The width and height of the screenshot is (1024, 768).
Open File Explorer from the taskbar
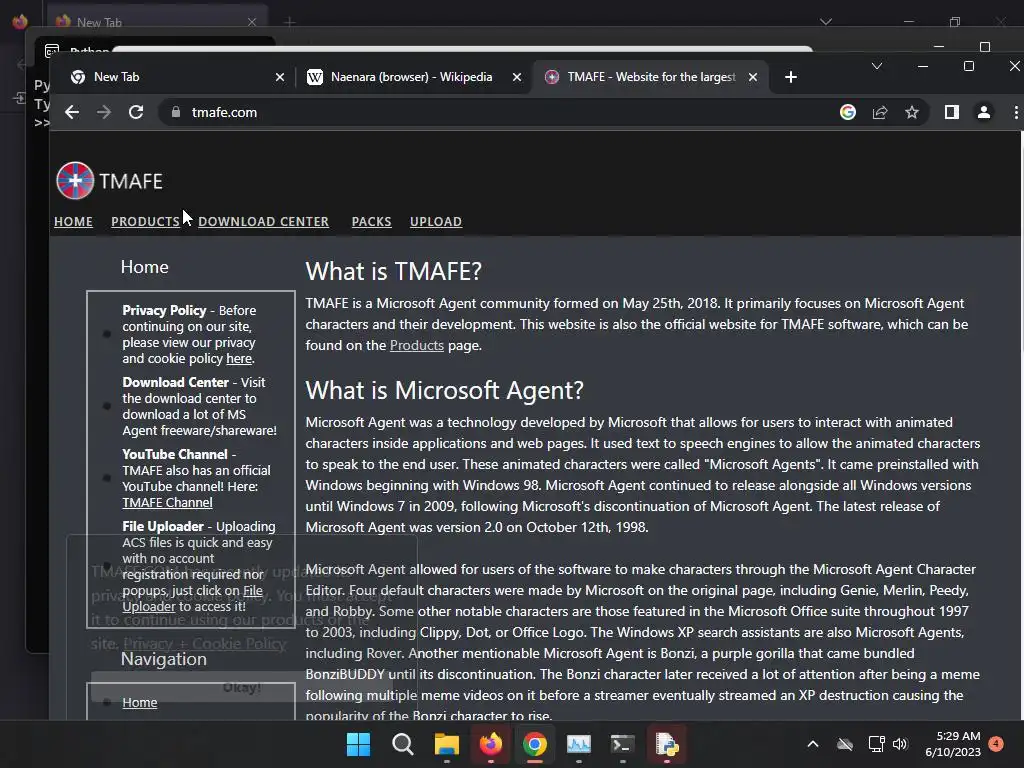click(x=447, y=744)
